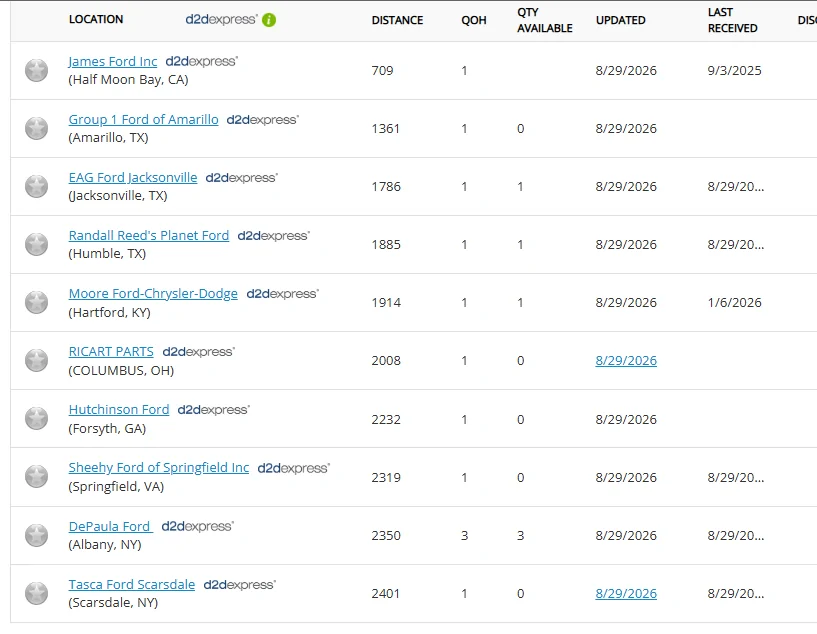
Task: Sort by QOH column header
Action: tap(474, 20)
